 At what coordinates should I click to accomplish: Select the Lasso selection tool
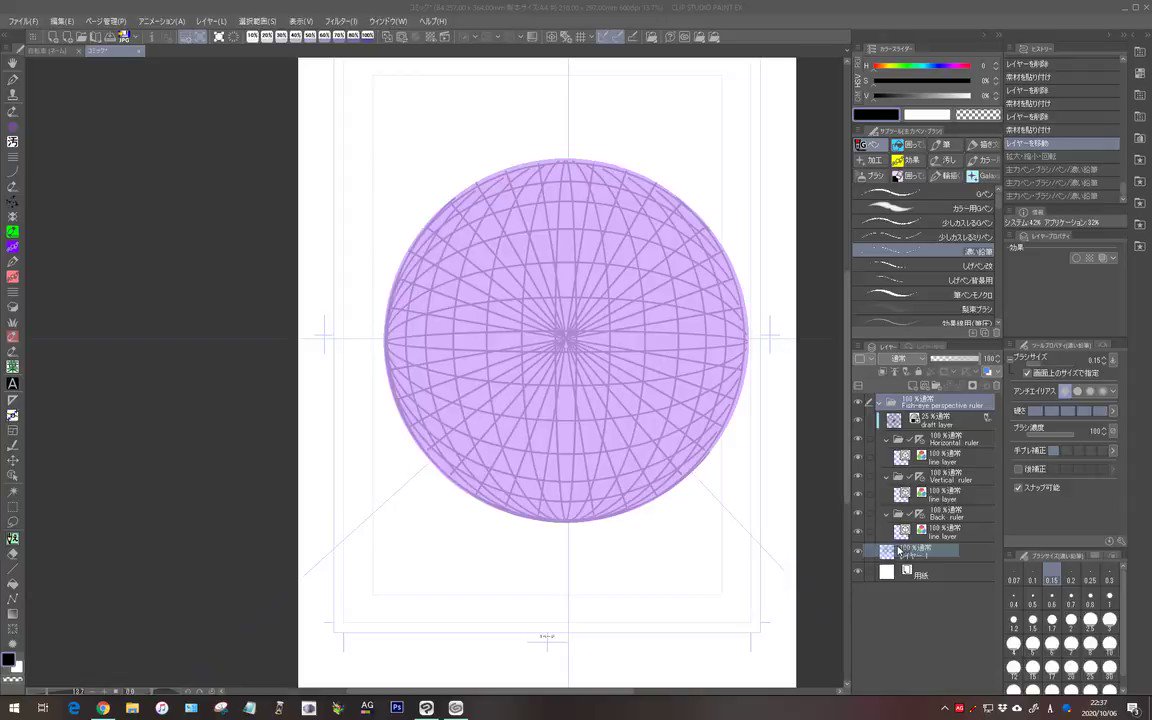[12, 522]
